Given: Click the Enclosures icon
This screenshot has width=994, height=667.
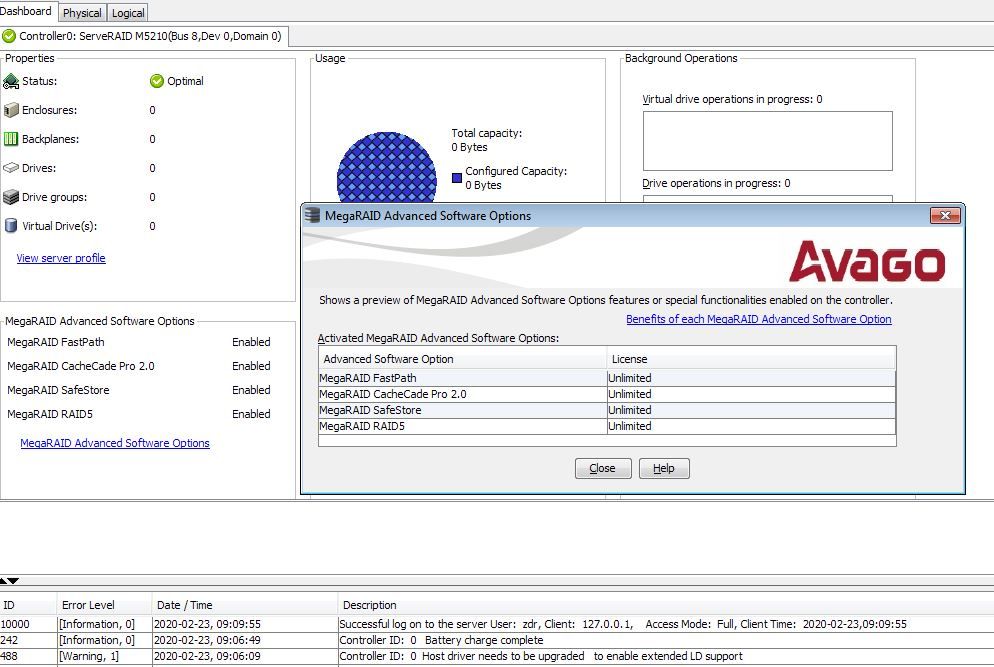Looking at the screenshot, I should coord(11,110).
